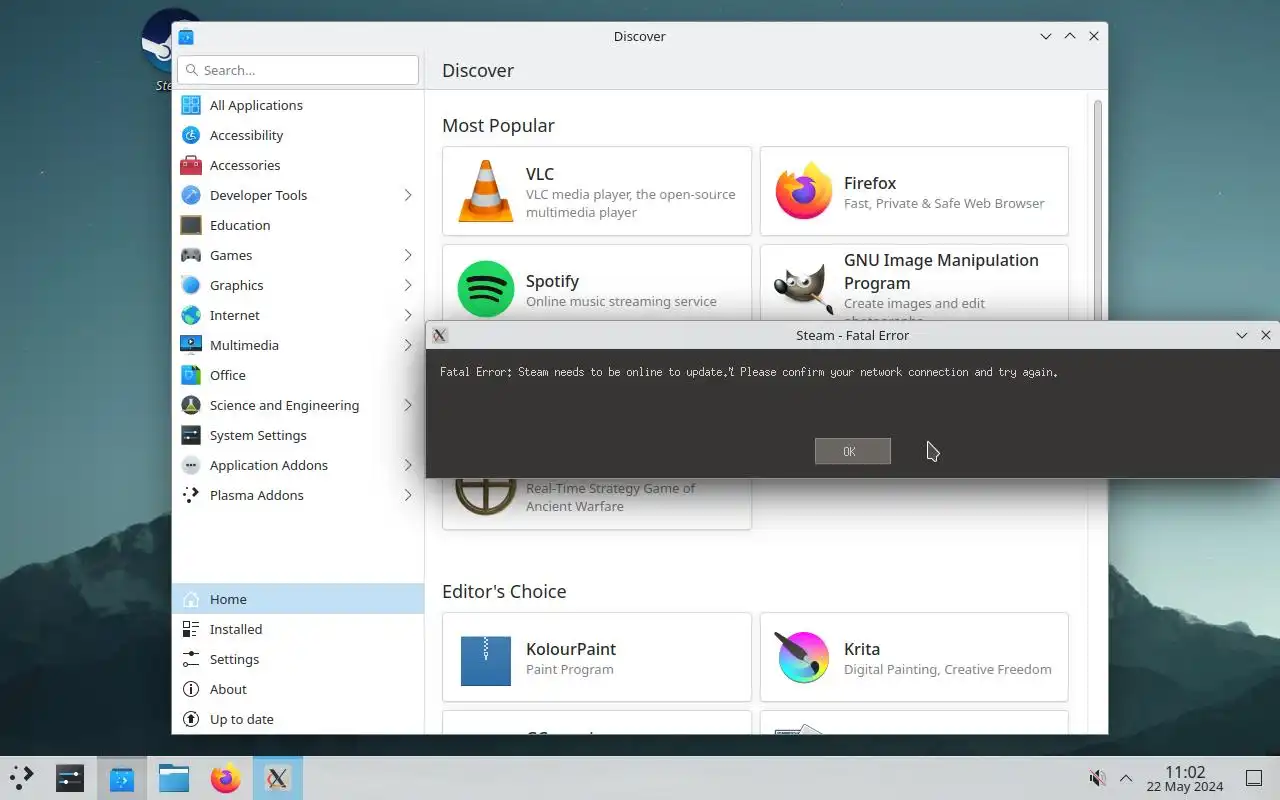The width and height of the screenshot is (1280, 800).
Task: Open the About page
Action: [x=298, y=689]
